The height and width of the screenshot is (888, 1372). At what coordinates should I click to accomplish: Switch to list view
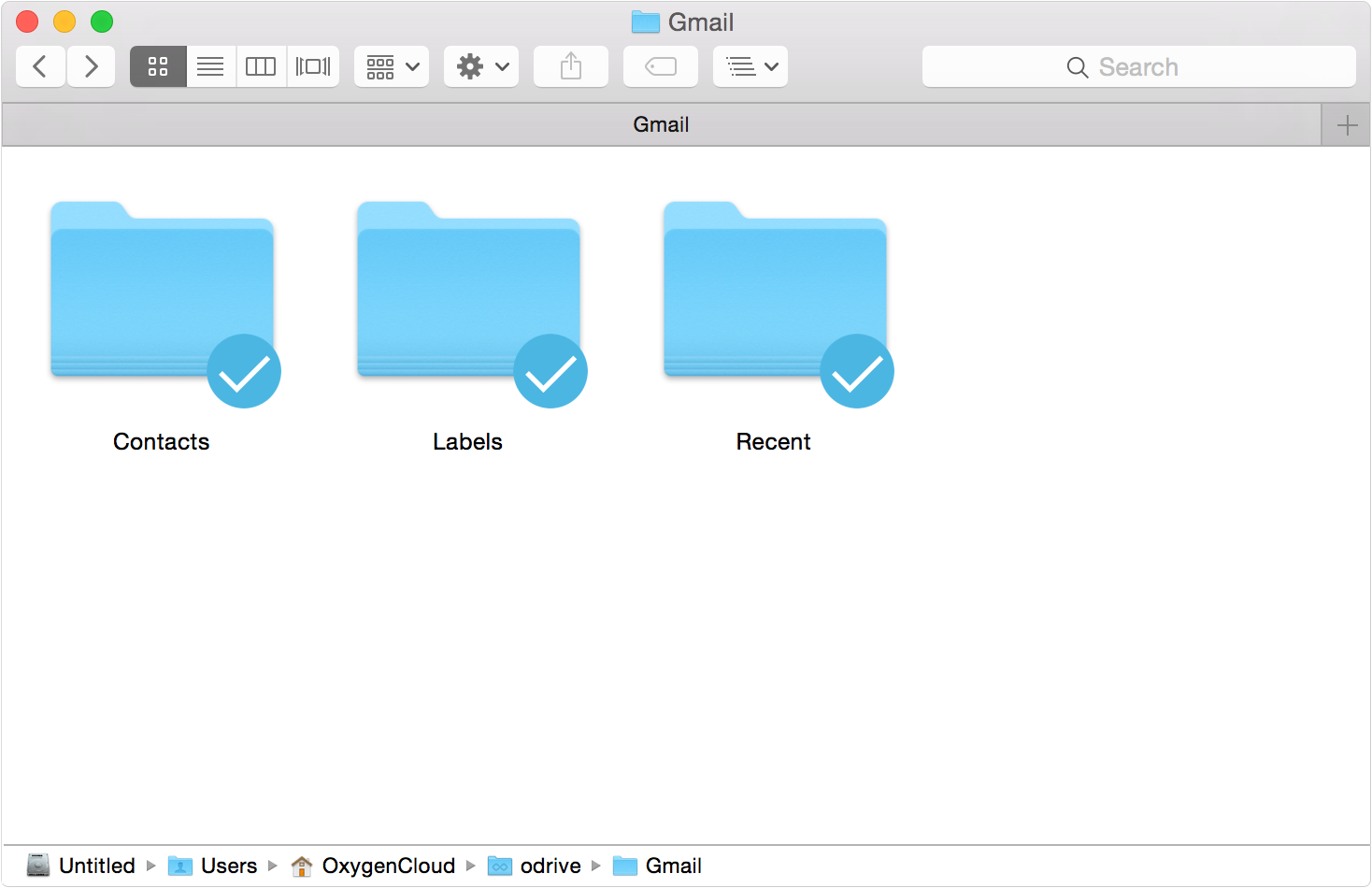pyautogui.click(x=211, y=66)
